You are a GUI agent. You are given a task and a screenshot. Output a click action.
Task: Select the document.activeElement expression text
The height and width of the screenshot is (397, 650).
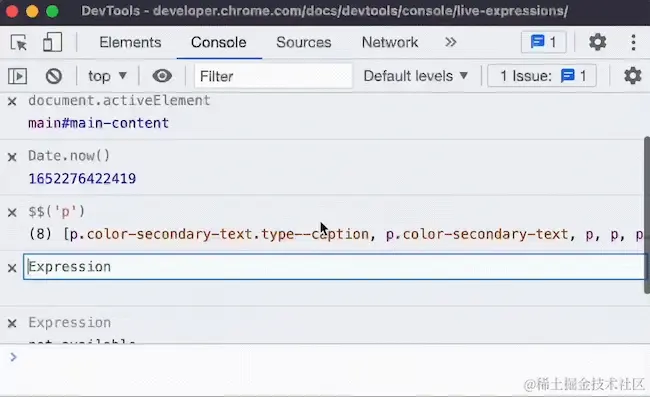pos(119,100)
